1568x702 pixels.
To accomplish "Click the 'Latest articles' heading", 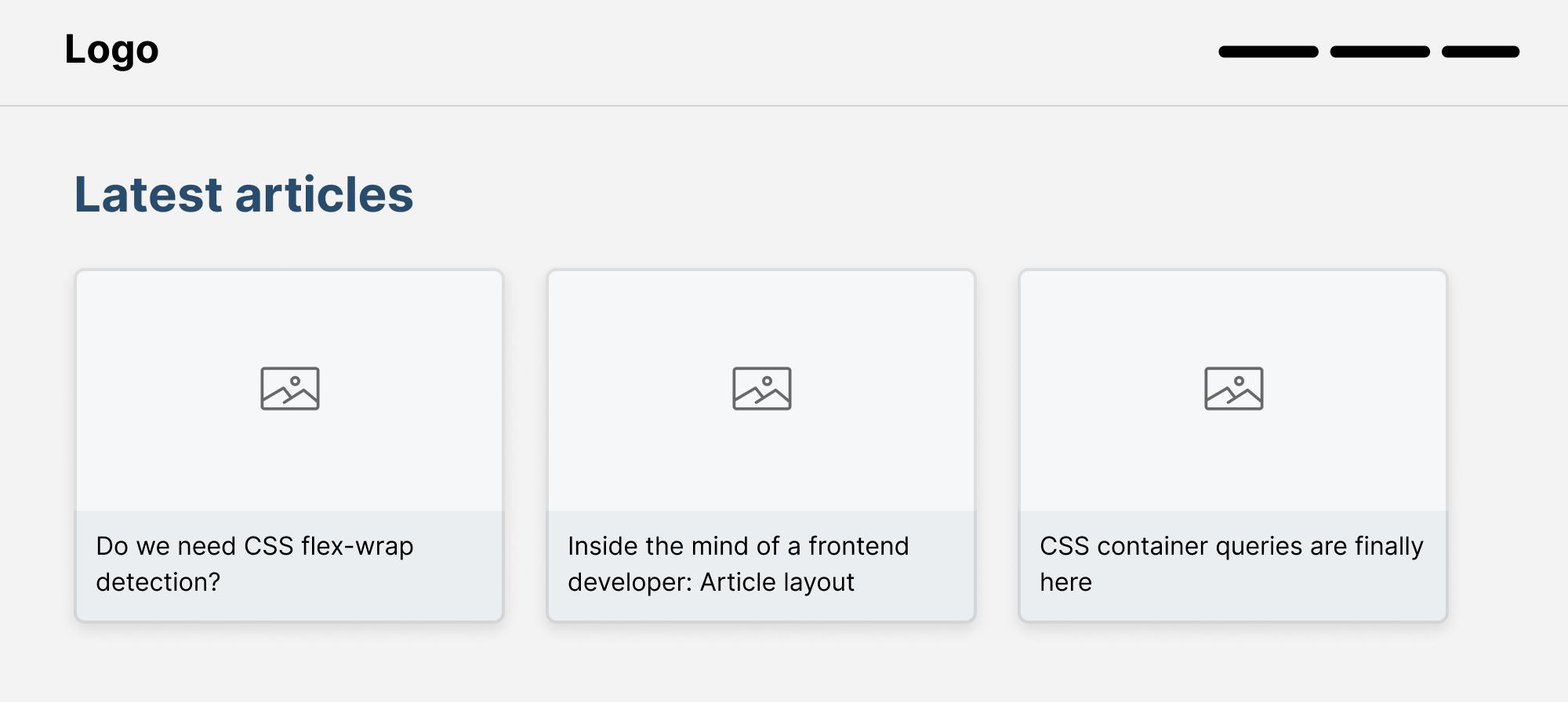I will point(243,196).
